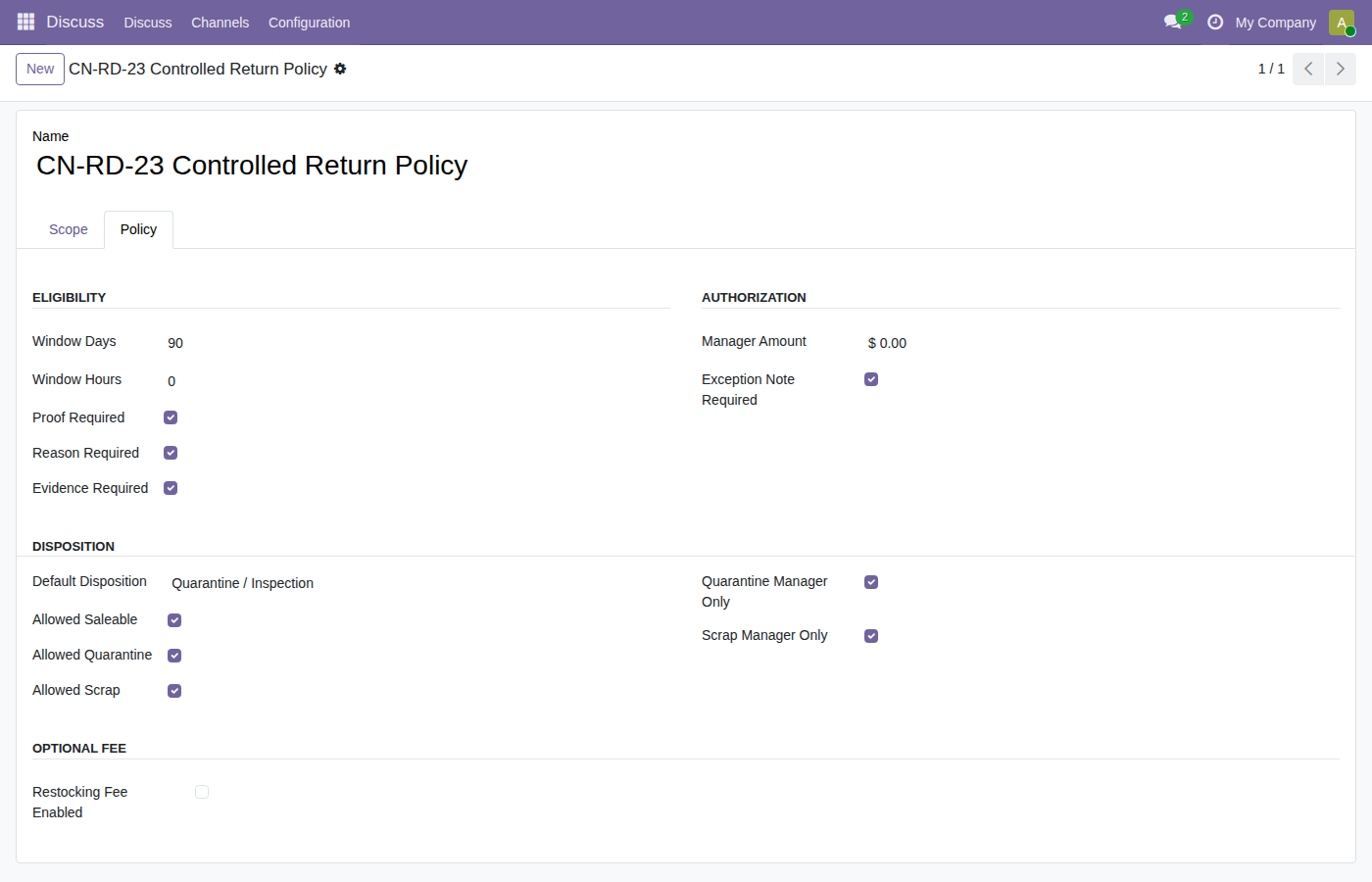The height and width of the screenshot is (882, 1372).
Task: Open the main apps grid menu
Action: pos(25,22)
